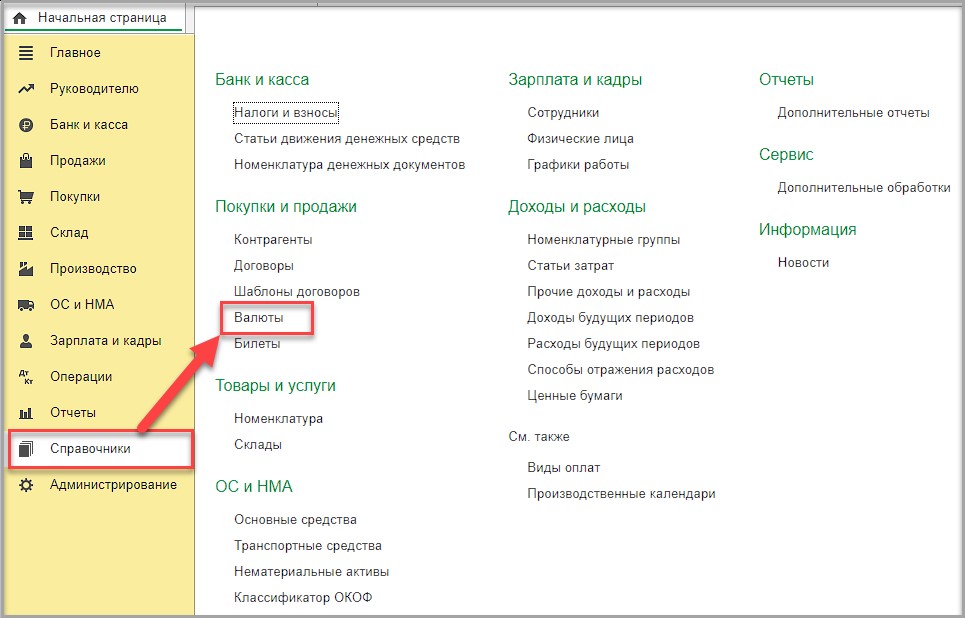Open Дополнительные отчеты
This screenshot has height=618, width=965.
tap(853, 113)
